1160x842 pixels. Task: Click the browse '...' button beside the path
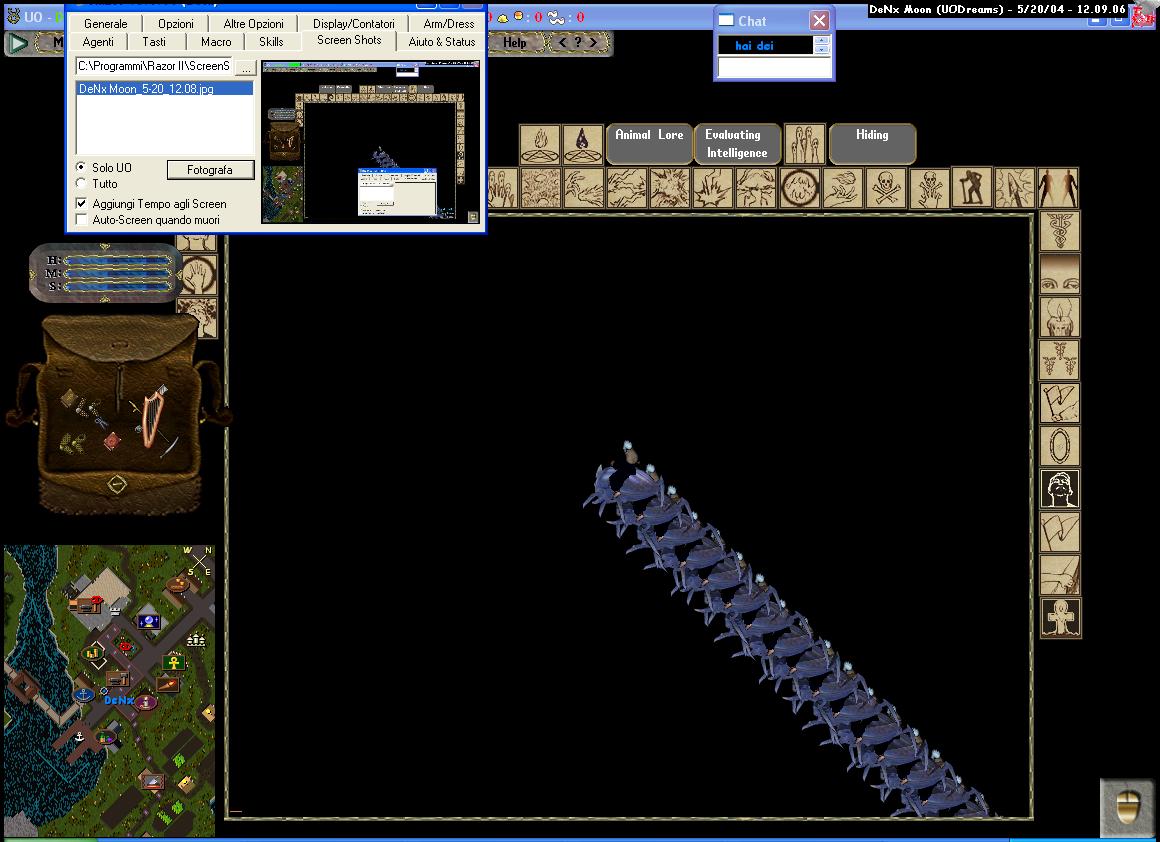point(246,67)
